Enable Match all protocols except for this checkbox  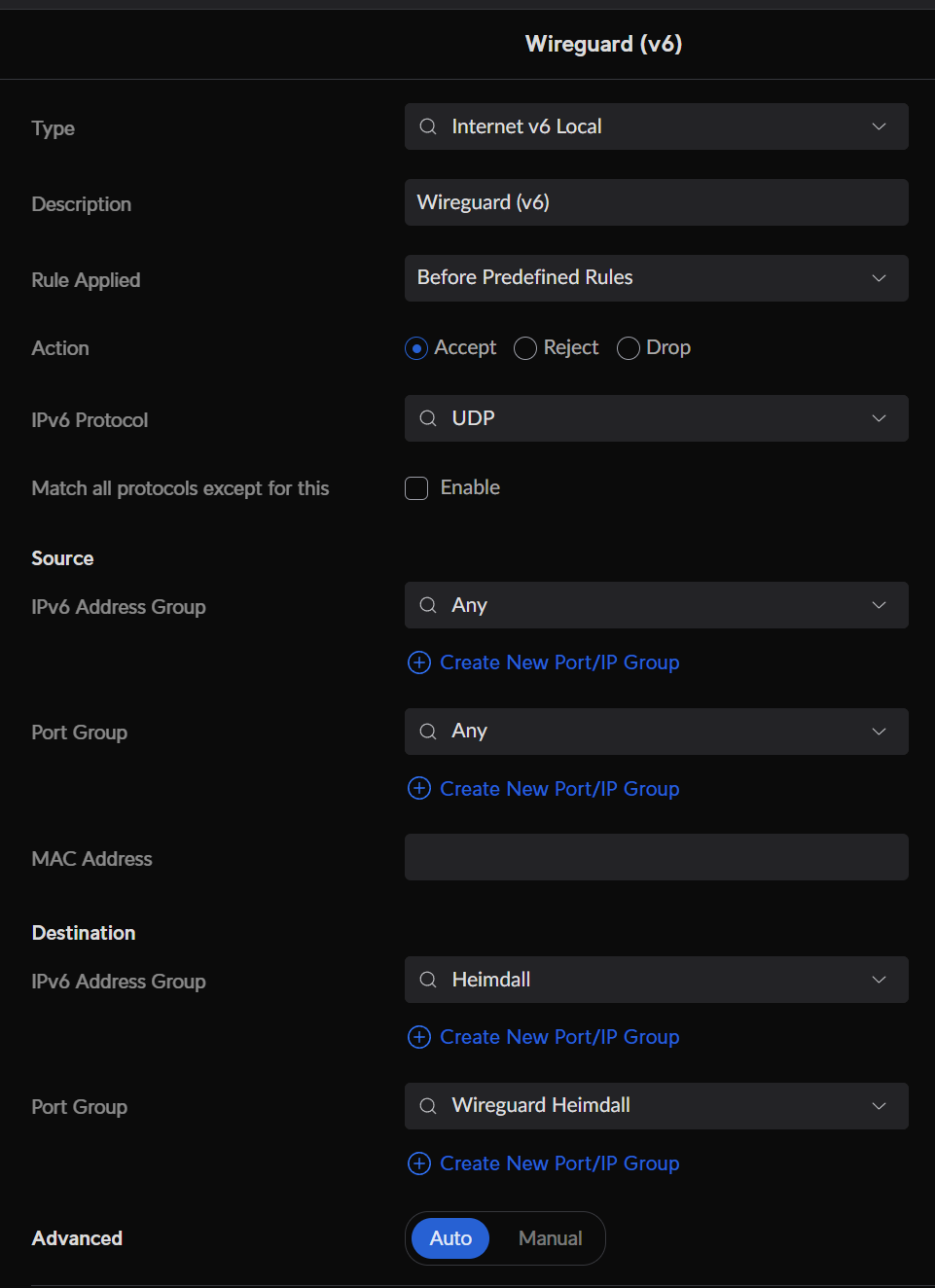(416, 488)
